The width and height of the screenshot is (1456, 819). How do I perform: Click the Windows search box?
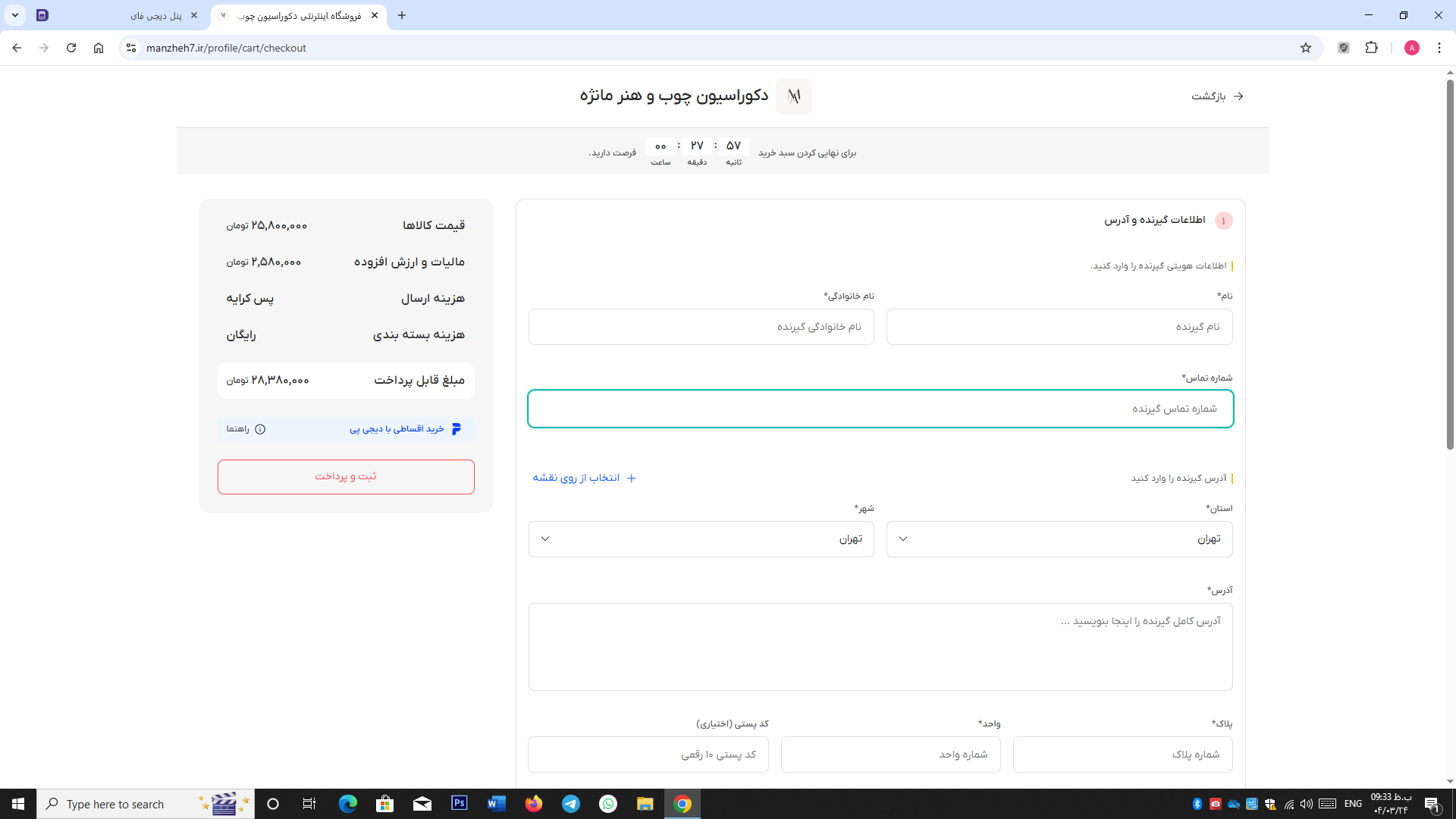click(146, 804)
